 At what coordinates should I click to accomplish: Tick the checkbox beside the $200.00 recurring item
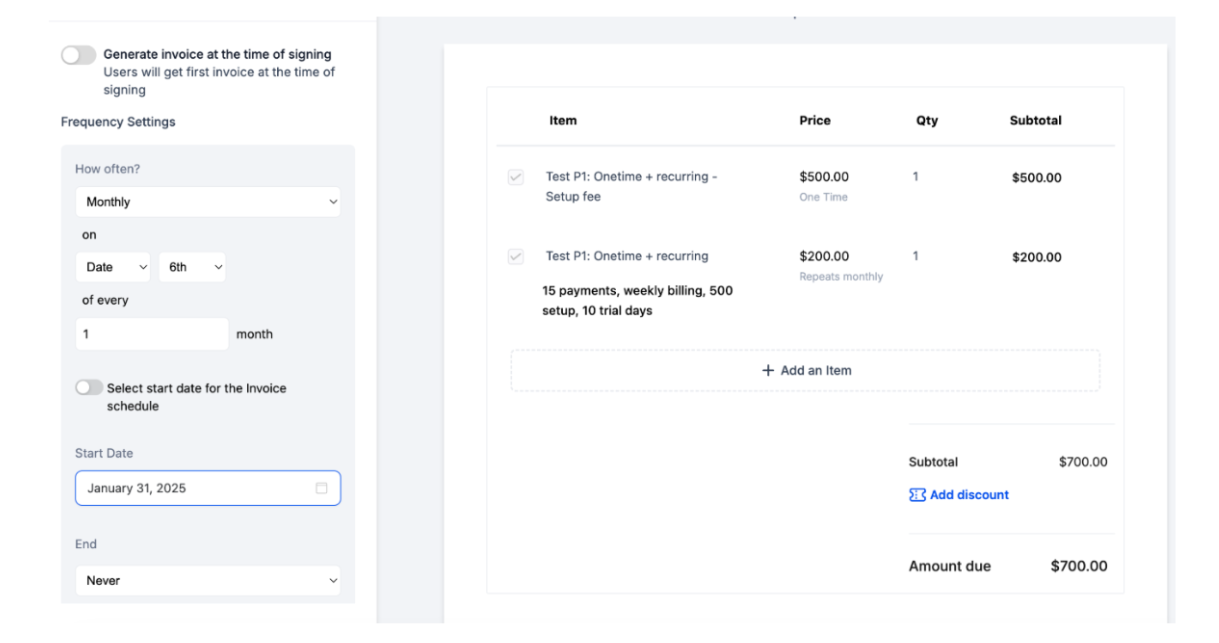click(516, 257)
